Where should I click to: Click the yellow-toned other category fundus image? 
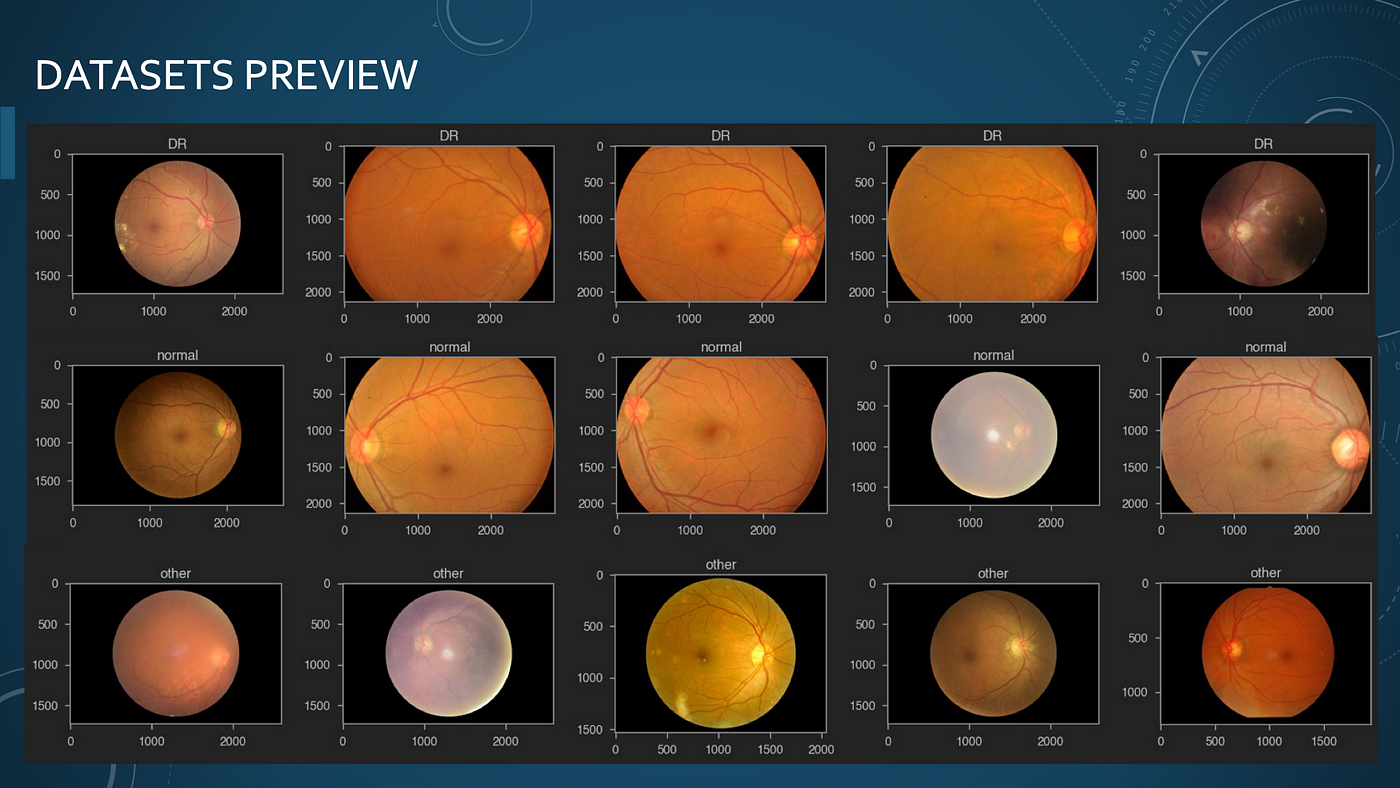pyautogui.click(x=720, y=652)
